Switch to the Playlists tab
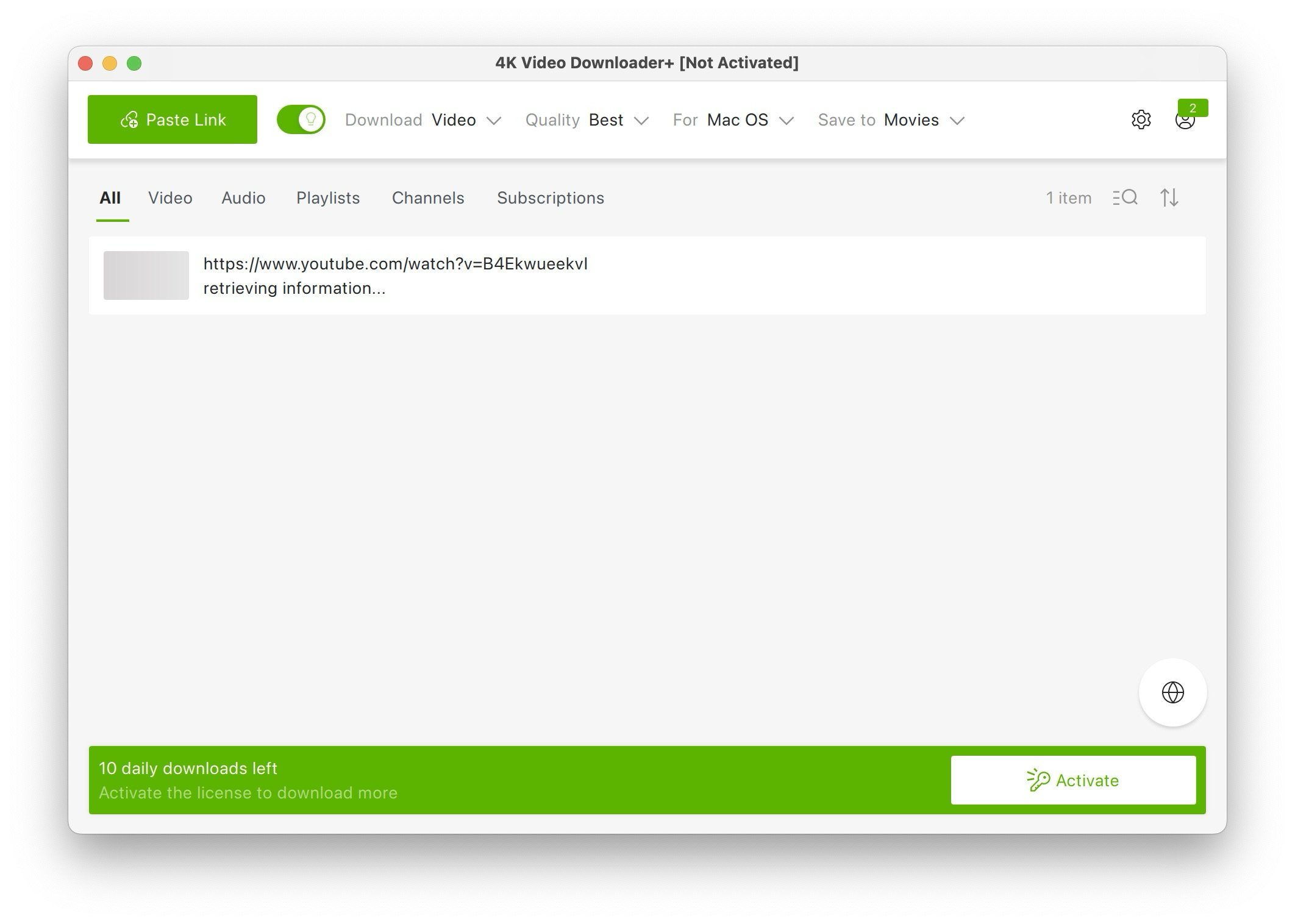This screenshot has height=924, width=1295. [327, 196]
